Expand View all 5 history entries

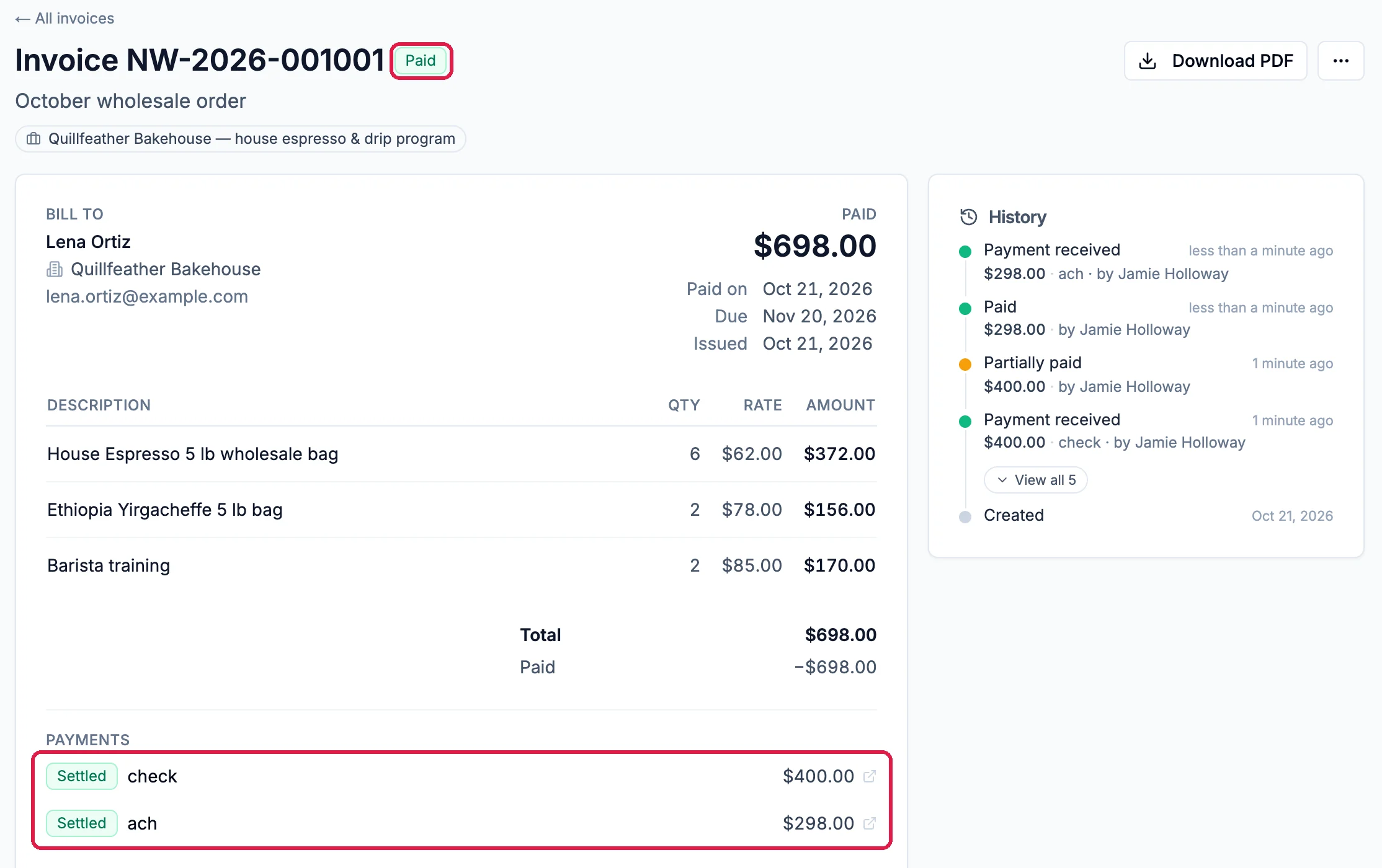(x=1035, y=480)
